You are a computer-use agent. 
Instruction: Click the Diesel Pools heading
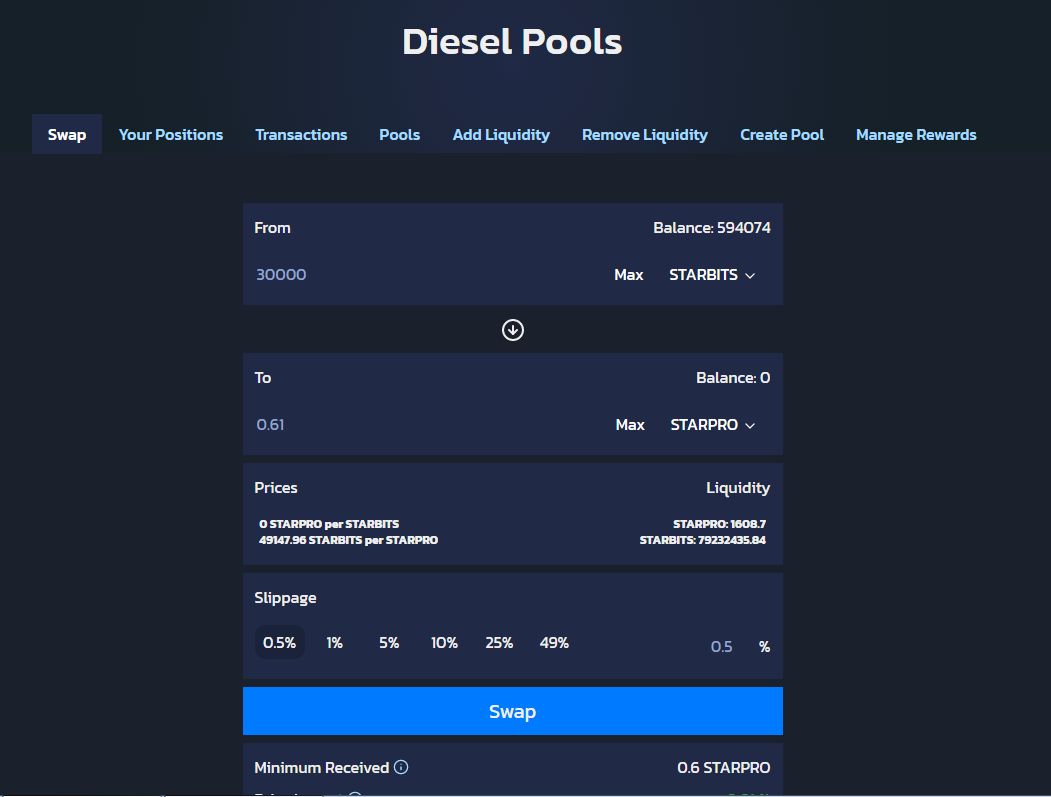(512, 42)
